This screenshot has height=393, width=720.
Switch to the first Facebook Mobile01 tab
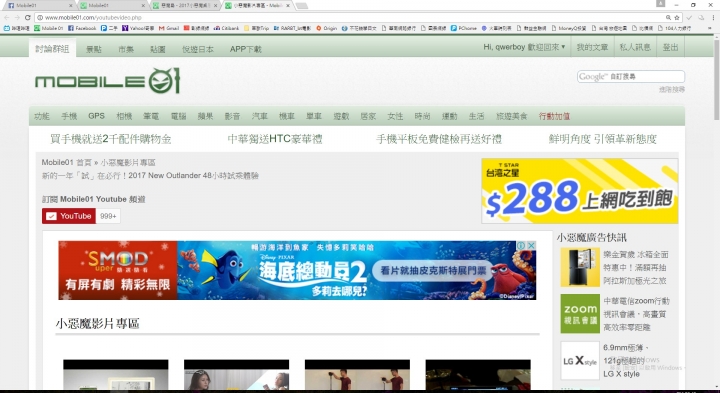pos(38,6)
